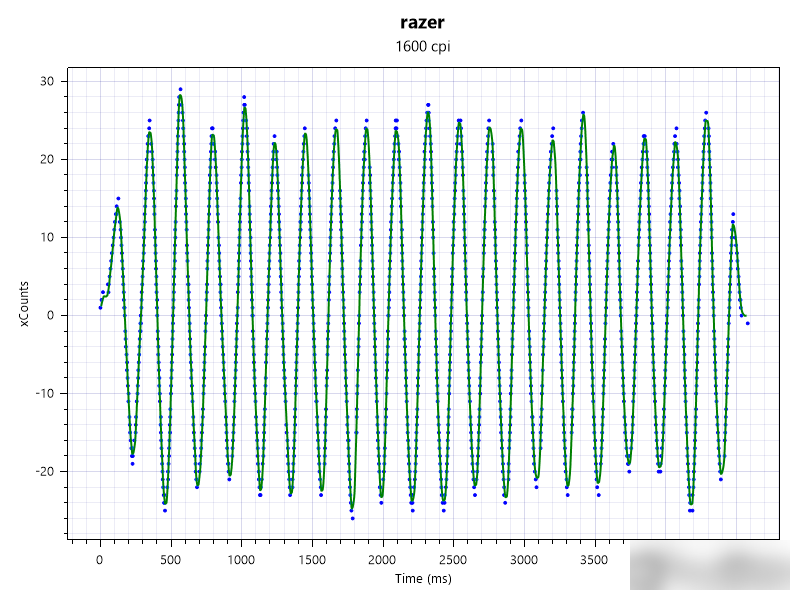Click the x-axis tick value "1500"
Screen dimensions: 800x600
click(312, 560)
